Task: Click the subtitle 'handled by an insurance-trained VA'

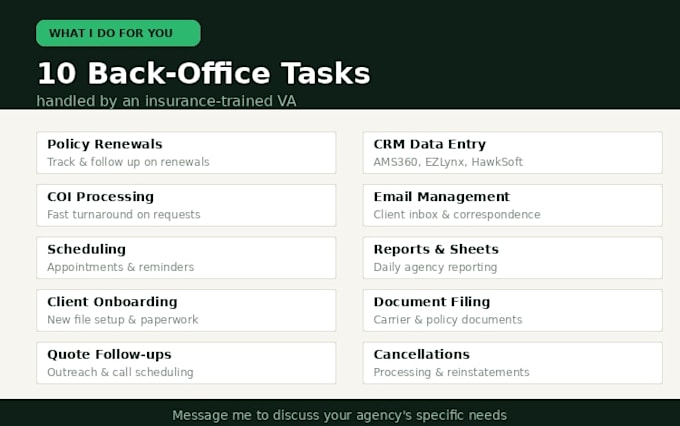Action: point(166,101)
